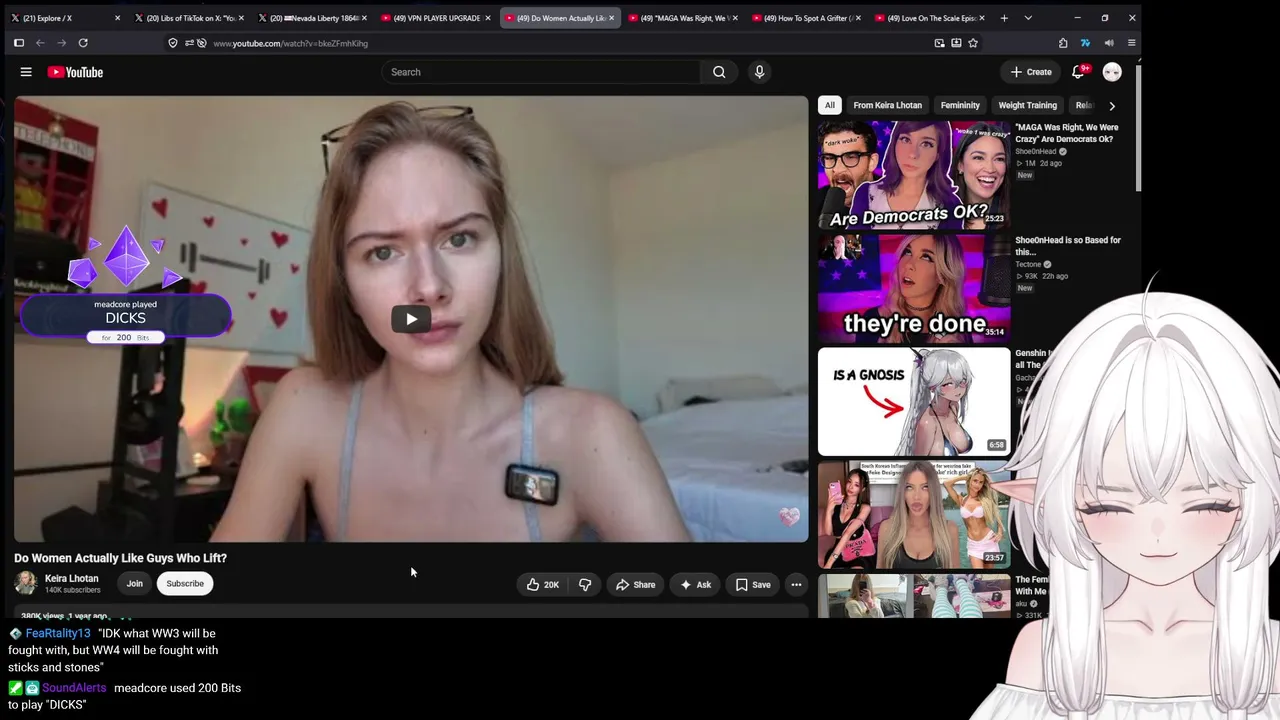Close the Libs of TikTok tab

tap(241, 18)
